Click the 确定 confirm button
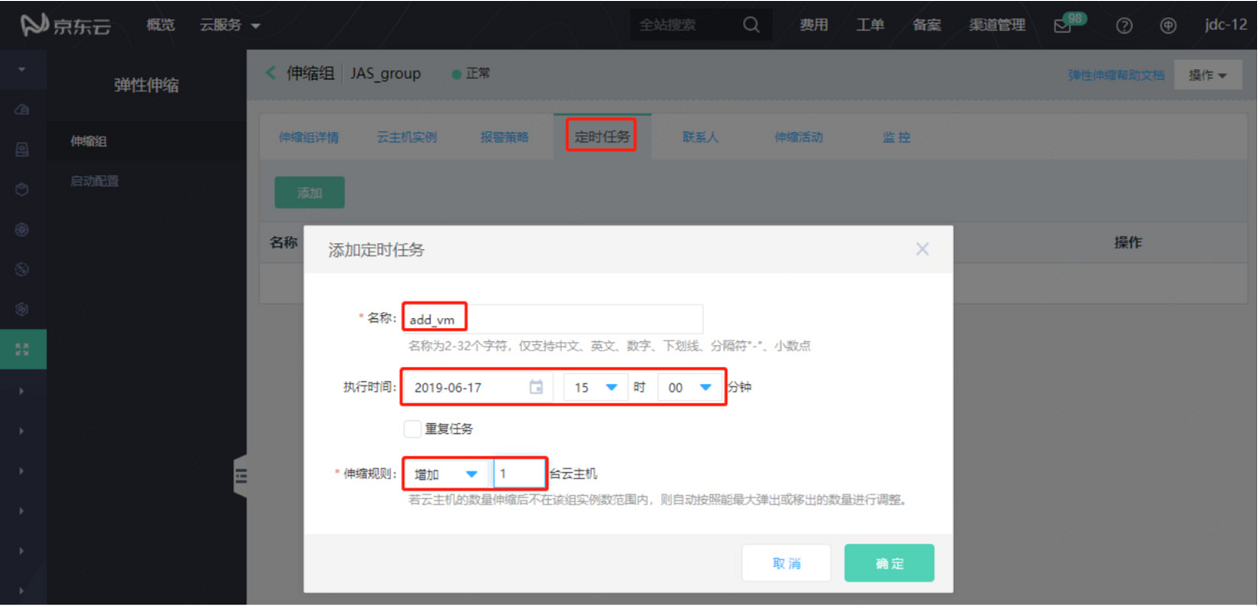This screenshot has height=606, width=1258. [888, 562]
